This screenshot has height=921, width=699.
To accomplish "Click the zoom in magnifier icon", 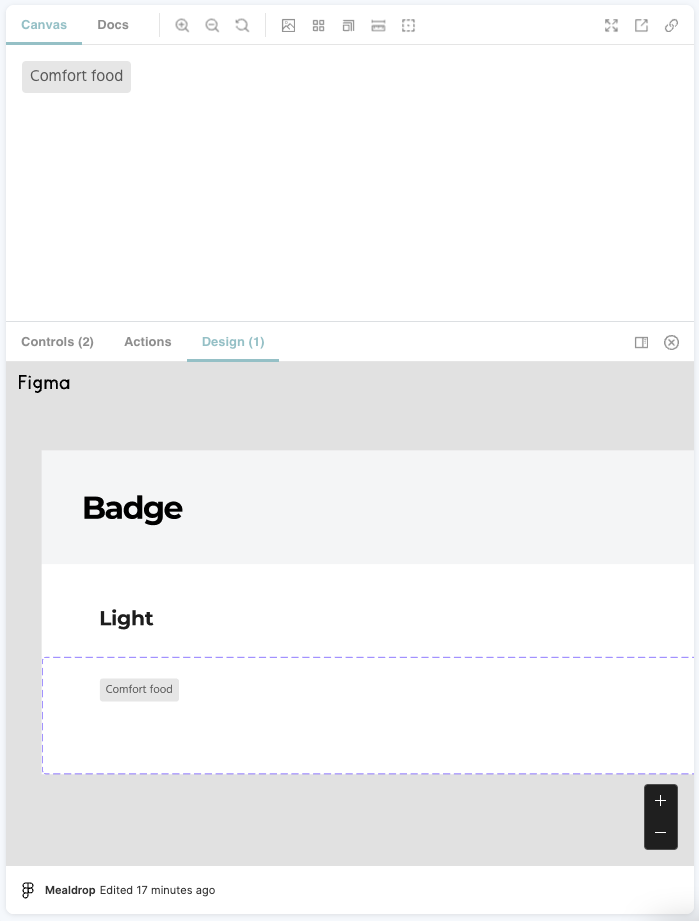I will [x=182, y=25].
